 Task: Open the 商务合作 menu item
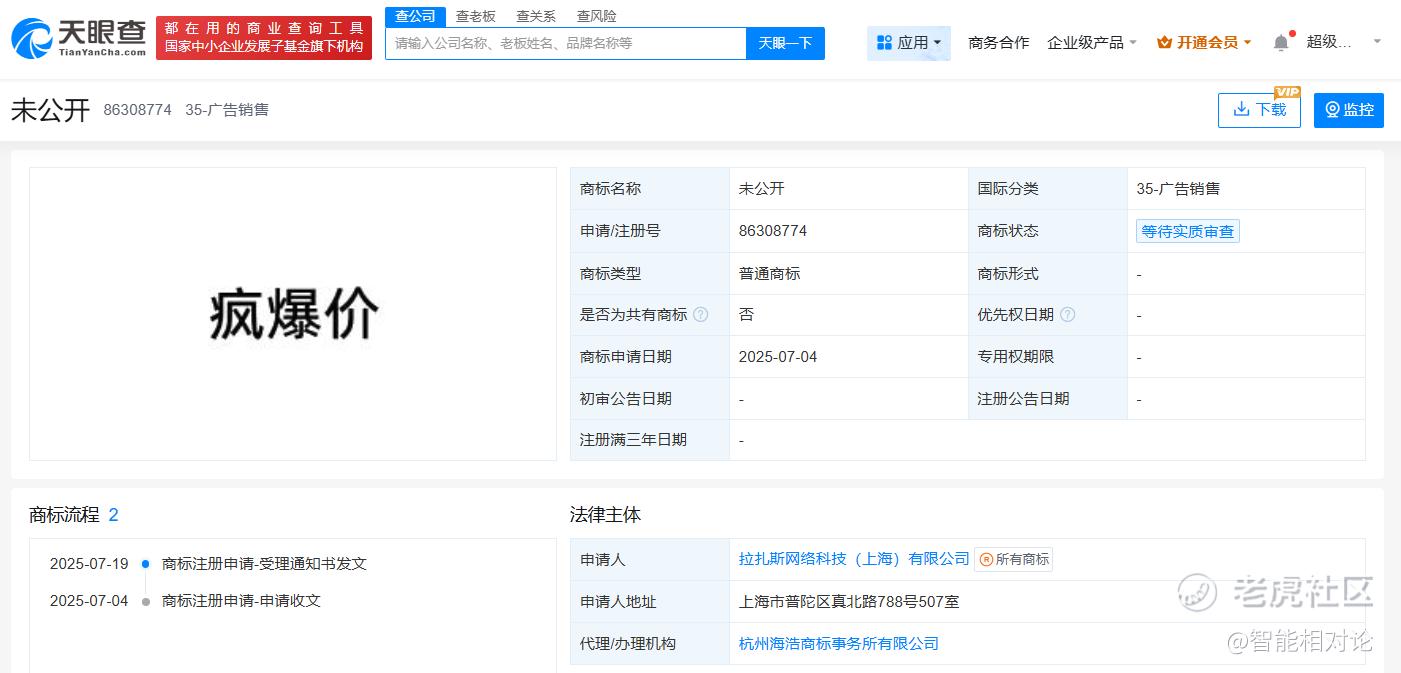998,42
